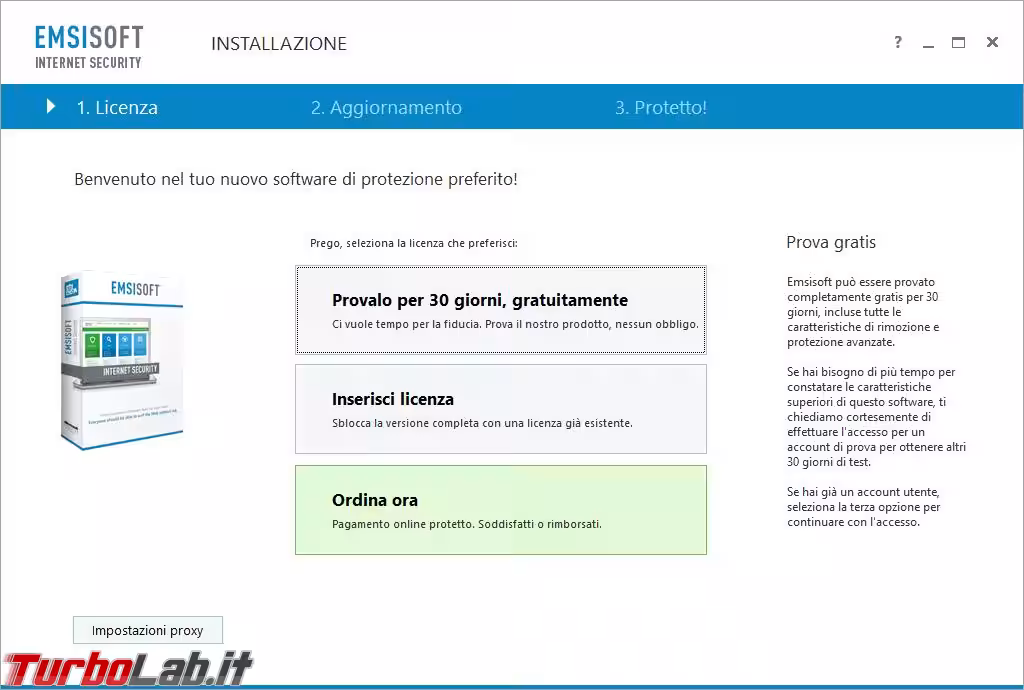Open Impostazioni proxy settings
The height and width of the screenshot is (690, 1024).
[x=148, y=630]
